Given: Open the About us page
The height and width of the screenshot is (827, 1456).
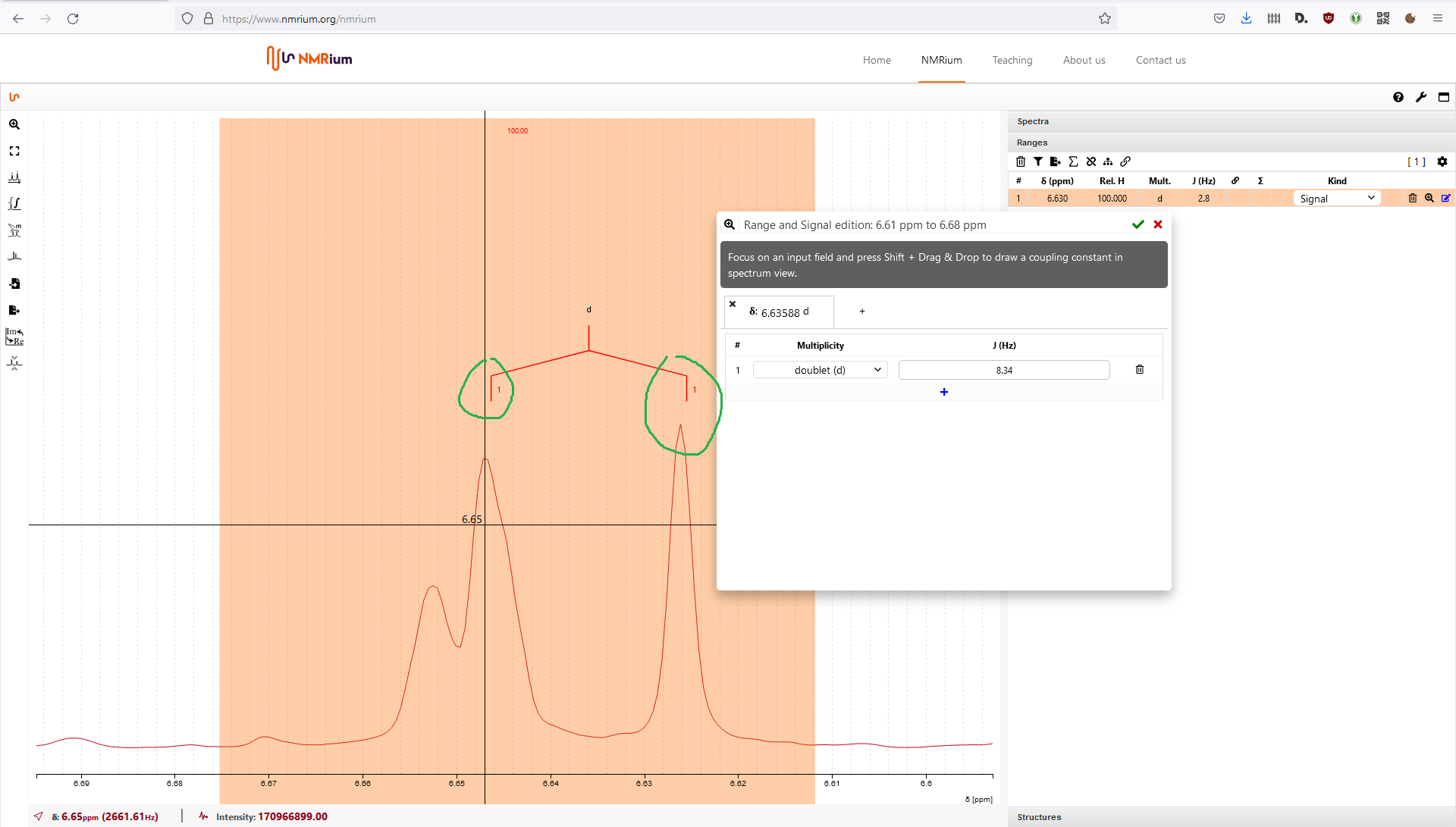Looking at the screenshot, I should click(x=1084, y=61).
